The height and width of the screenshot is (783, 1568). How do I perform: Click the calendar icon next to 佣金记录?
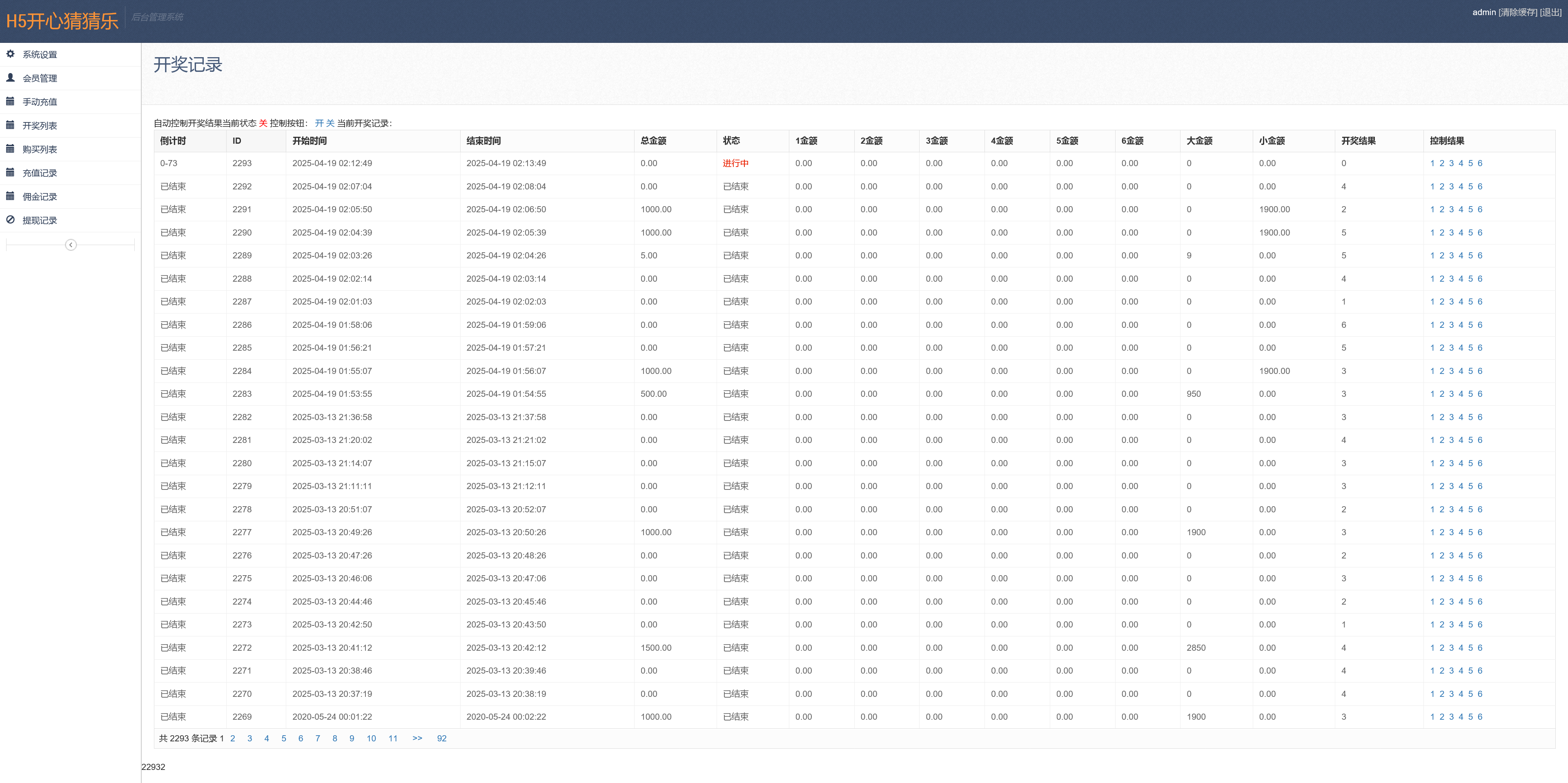(x=10, y=196)
